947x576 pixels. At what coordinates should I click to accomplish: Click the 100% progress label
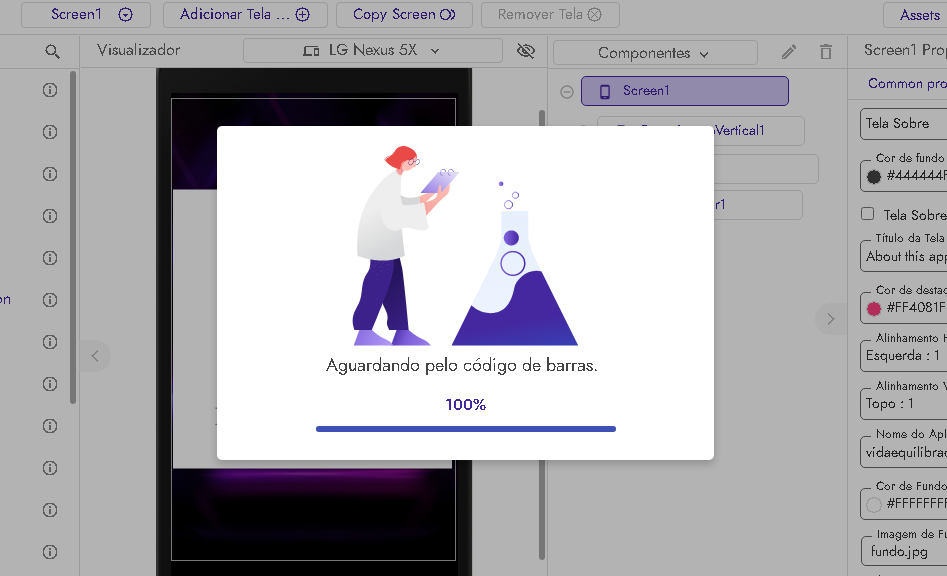pos(466,405)
